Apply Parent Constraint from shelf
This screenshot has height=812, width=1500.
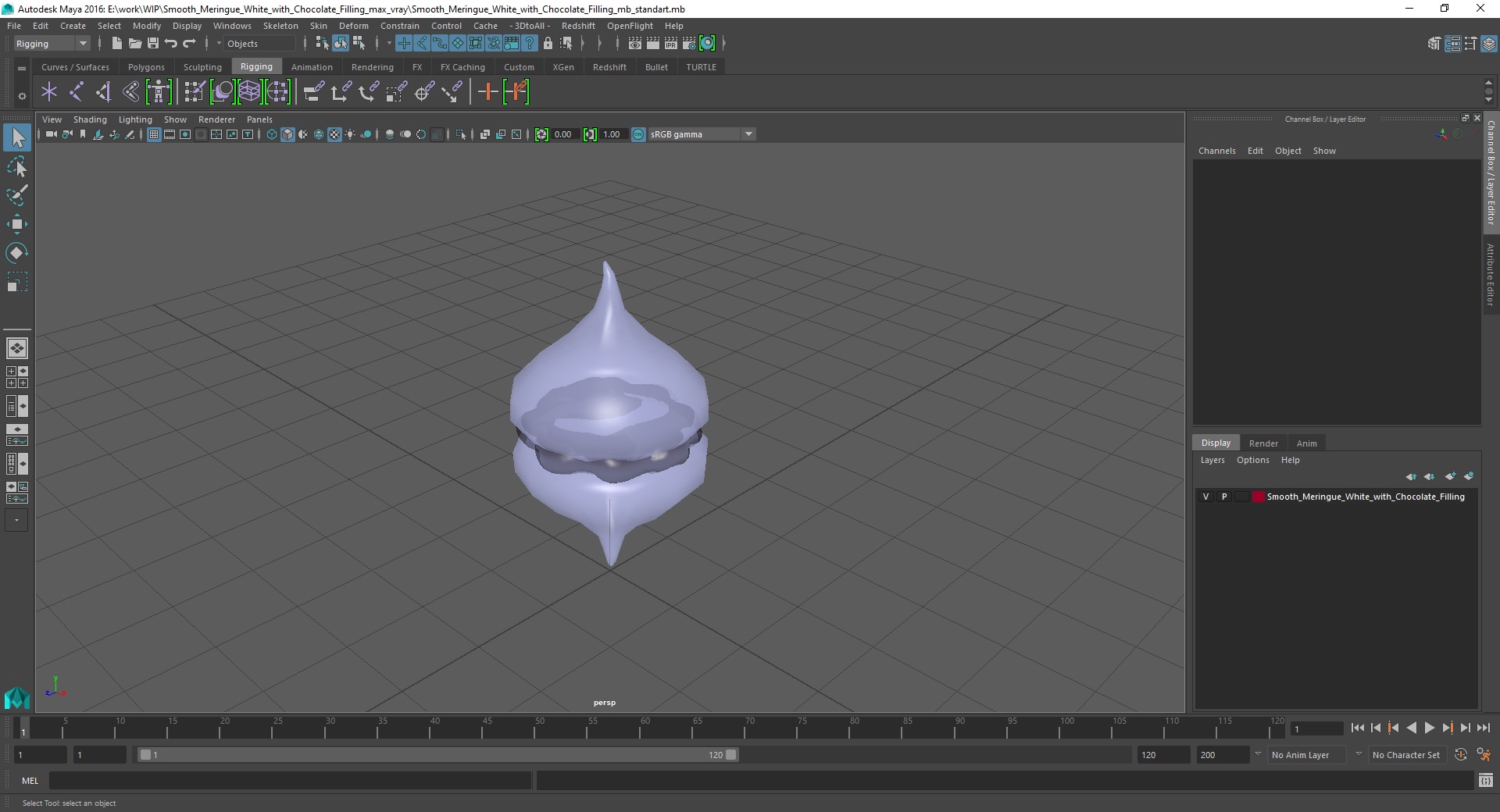[313, 92]
